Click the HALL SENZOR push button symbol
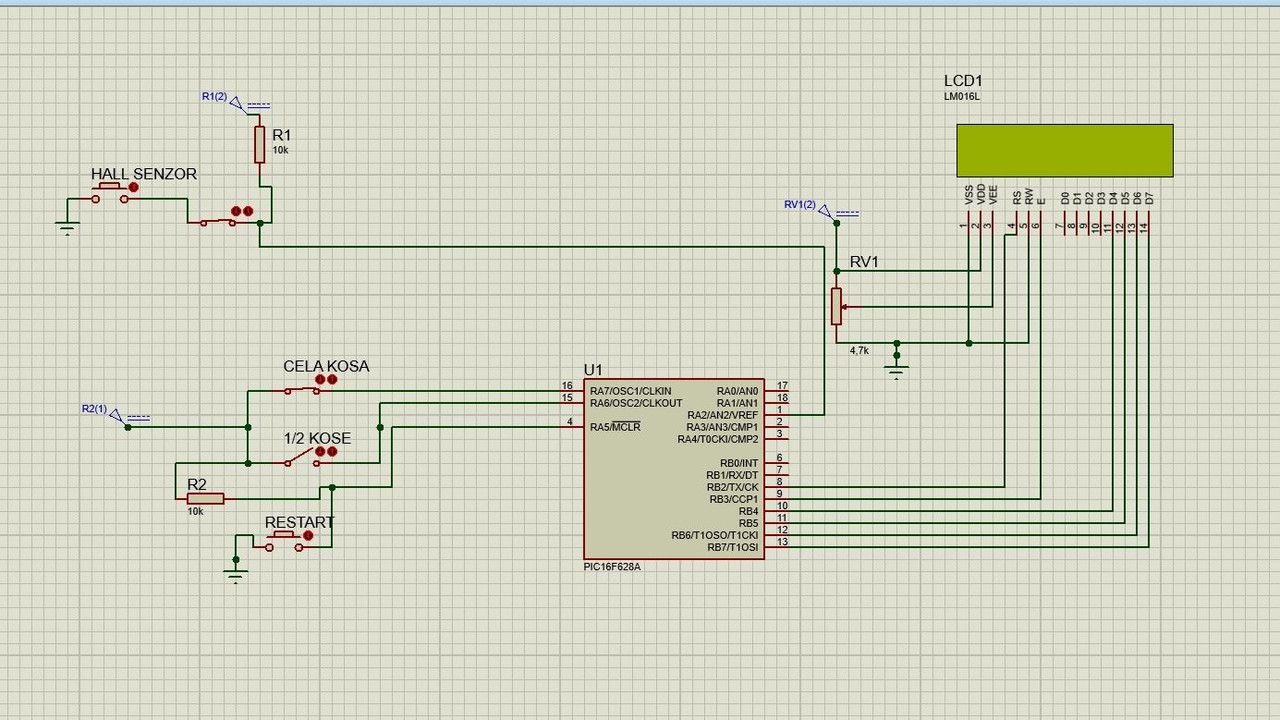Image resolution: width=1280 pixels, height=720 pixels. coord(111,193)
